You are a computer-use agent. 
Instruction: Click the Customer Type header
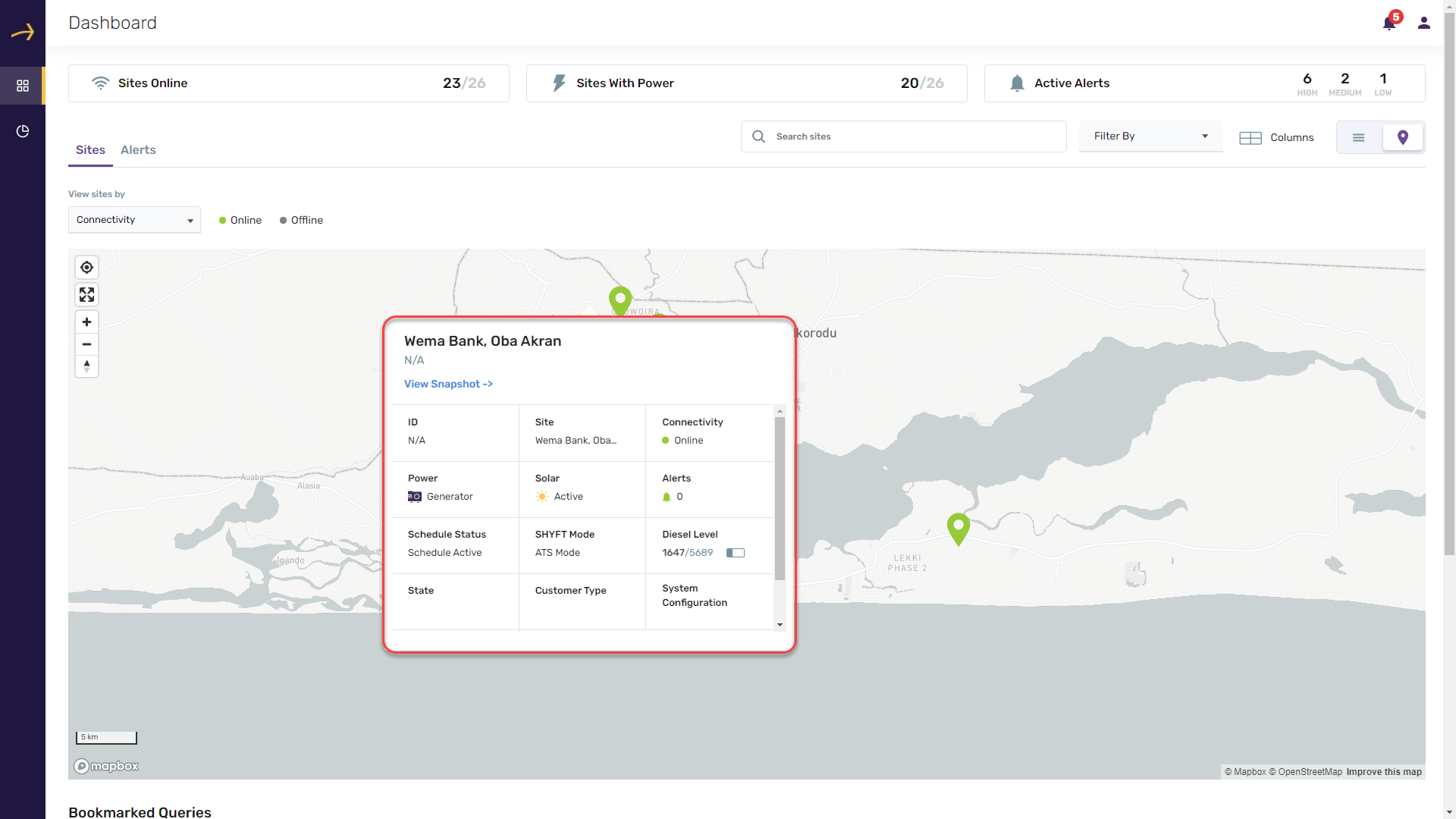click(x=570, y=591)
